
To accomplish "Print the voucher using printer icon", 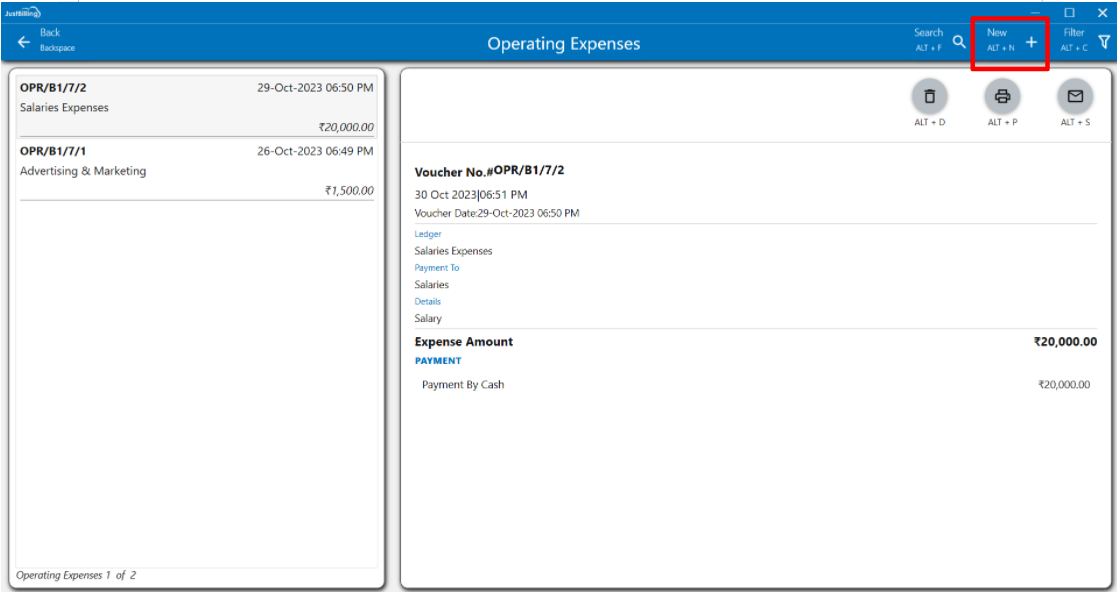I will [1002, 96].
